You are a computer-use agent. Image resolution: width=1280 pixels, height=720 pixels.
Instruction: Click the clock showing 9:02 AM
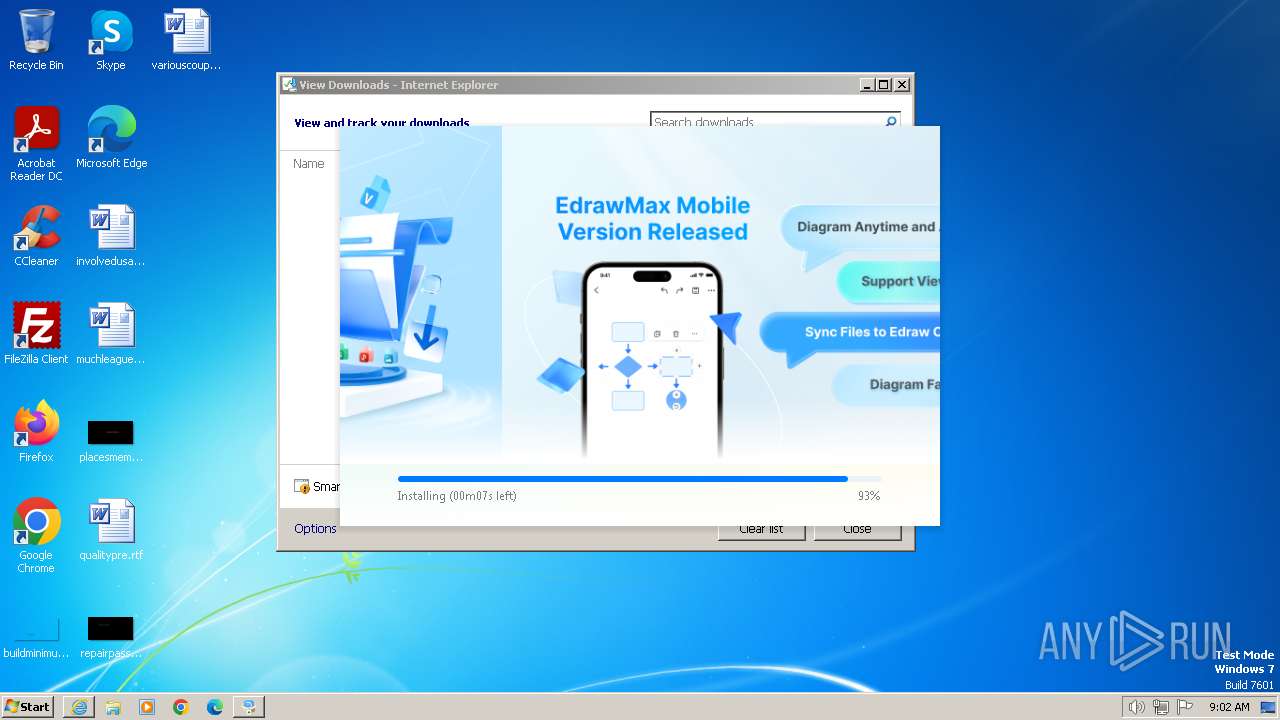pyautogui.click(x=1229, y=707)
